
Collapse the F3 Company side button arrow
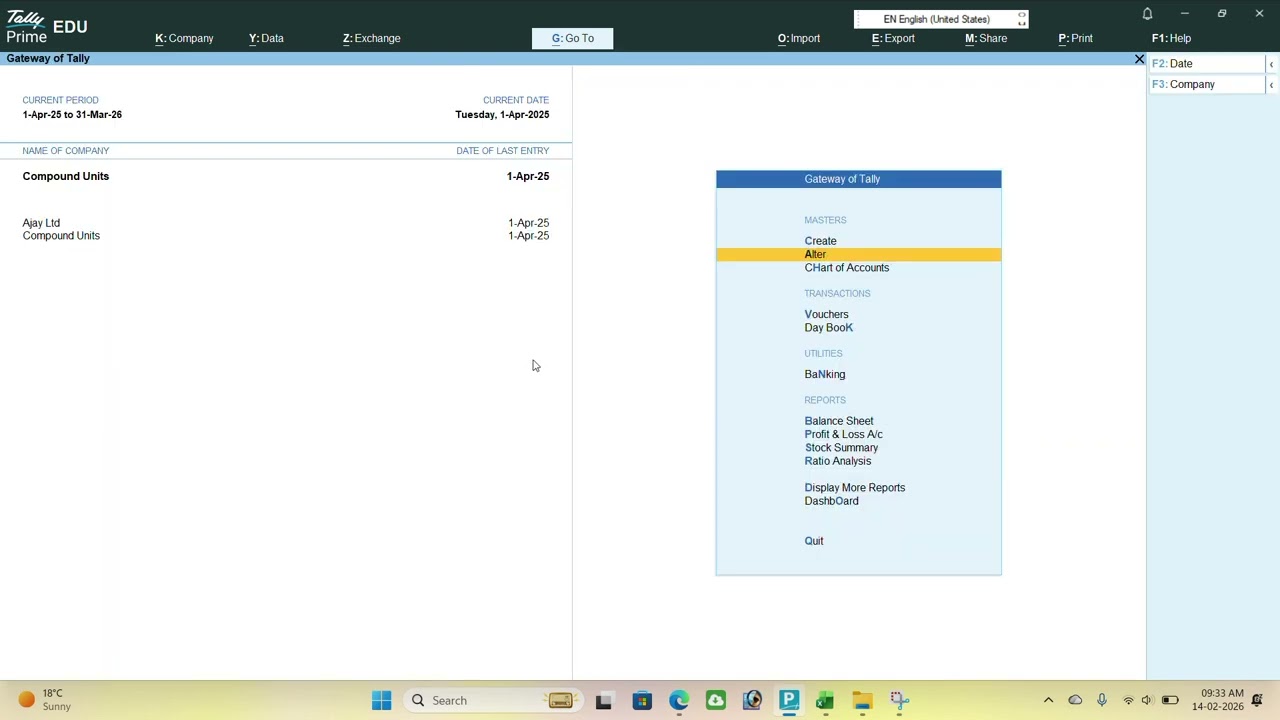coord(1271,85)
